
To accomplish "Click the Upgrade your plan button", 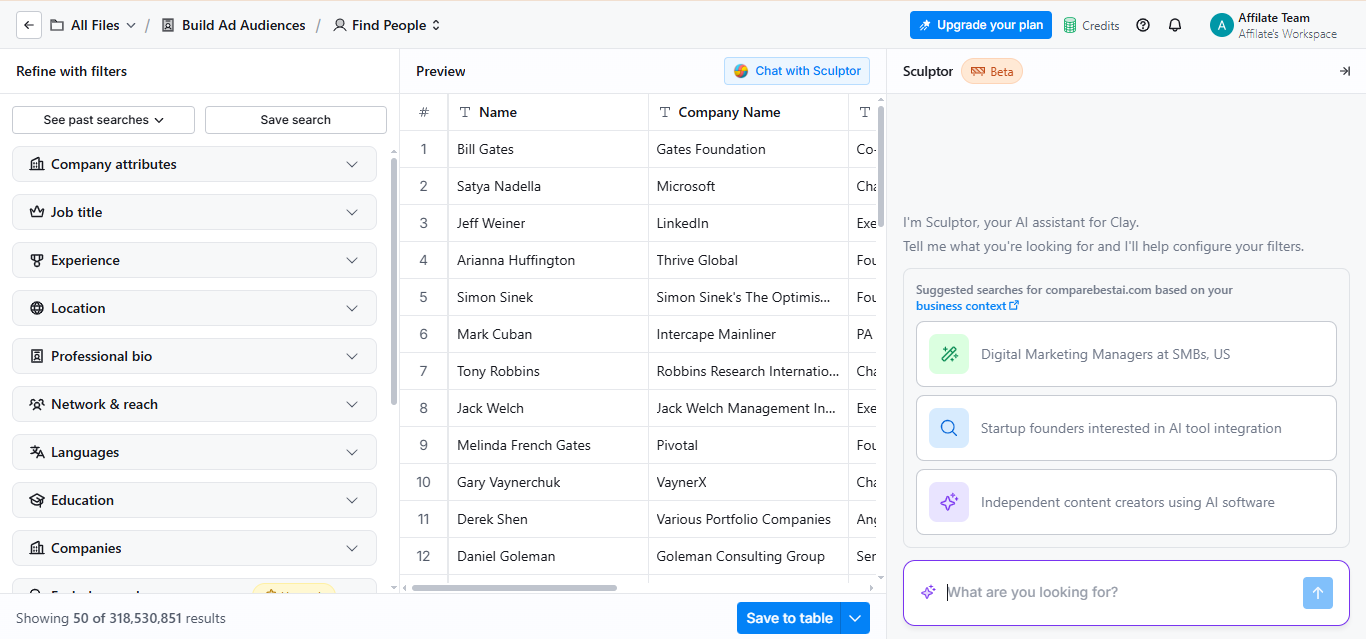I will pos(981,25).
